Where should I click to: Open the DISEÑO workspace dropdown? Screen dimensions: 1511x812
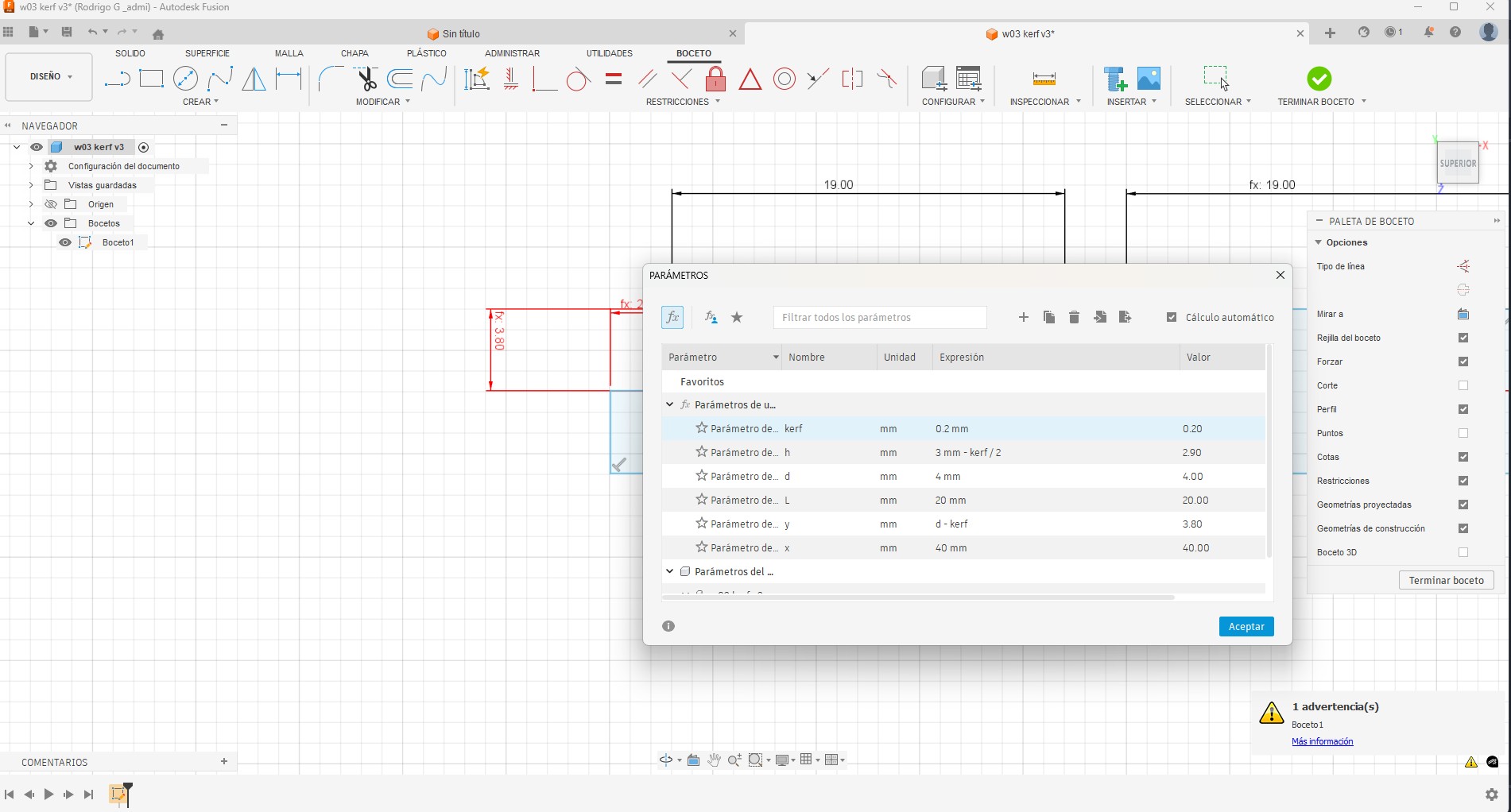[49, 77]
